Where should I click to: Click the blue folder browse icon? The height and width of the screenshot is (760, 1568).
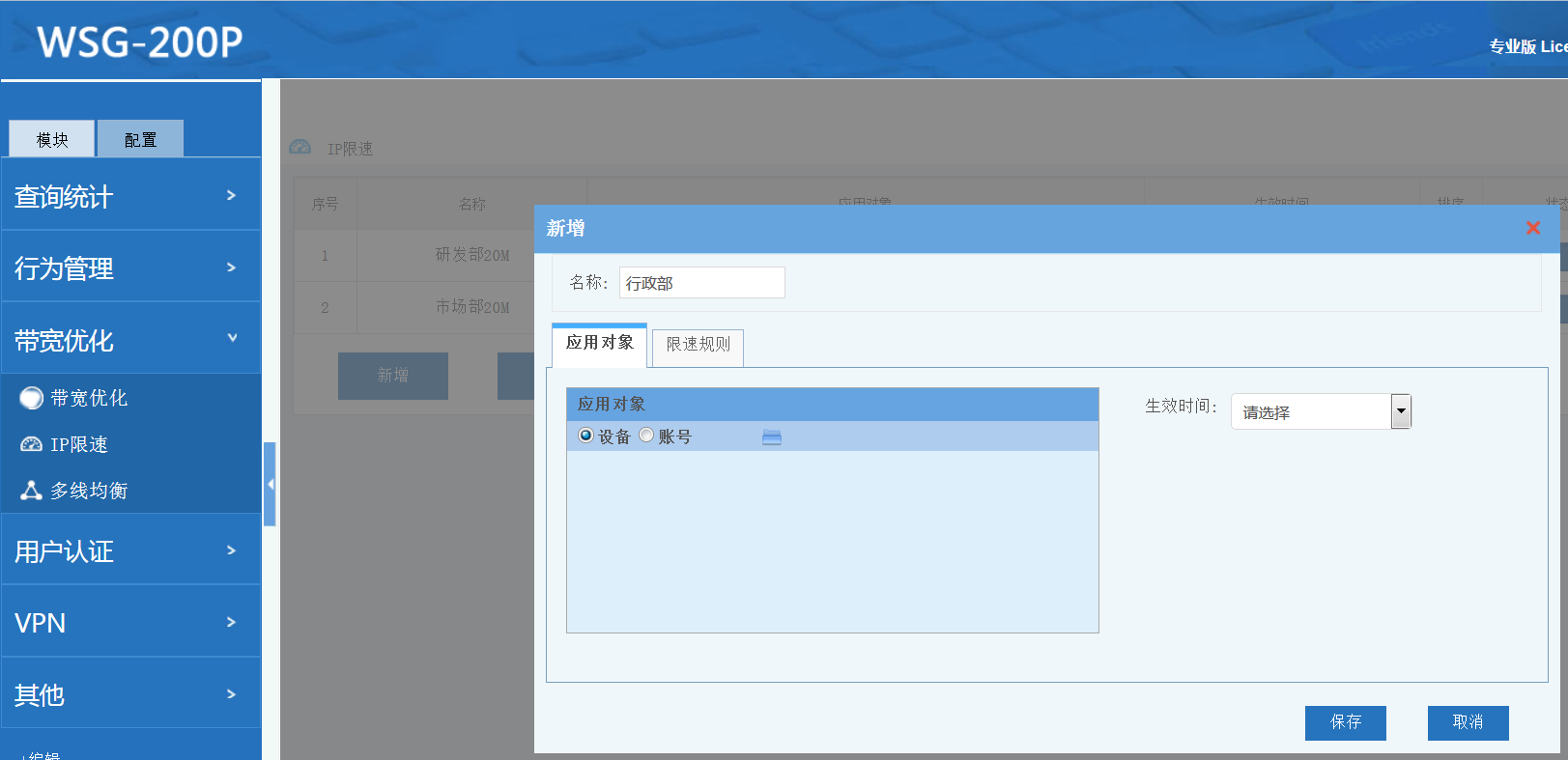[771, 437]
